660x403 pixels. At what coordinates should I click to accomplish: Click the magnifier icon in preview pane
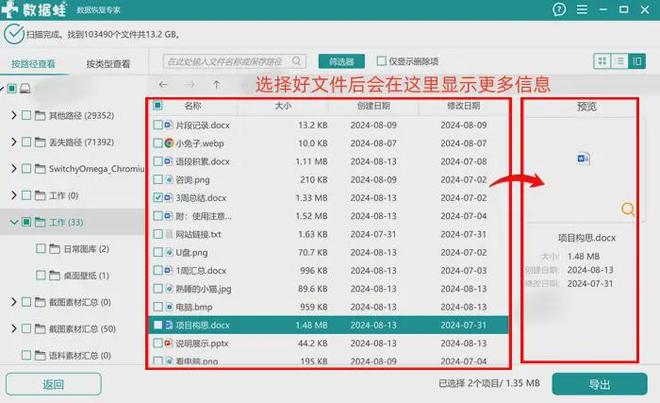(x=628, y=209)
